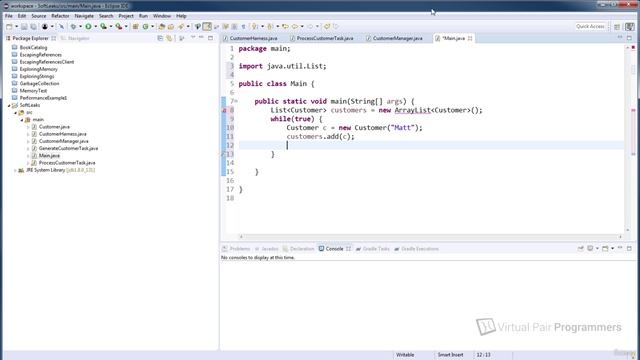Open the Window menu
This screenshot has height=360, width=640.
(162, 16)
